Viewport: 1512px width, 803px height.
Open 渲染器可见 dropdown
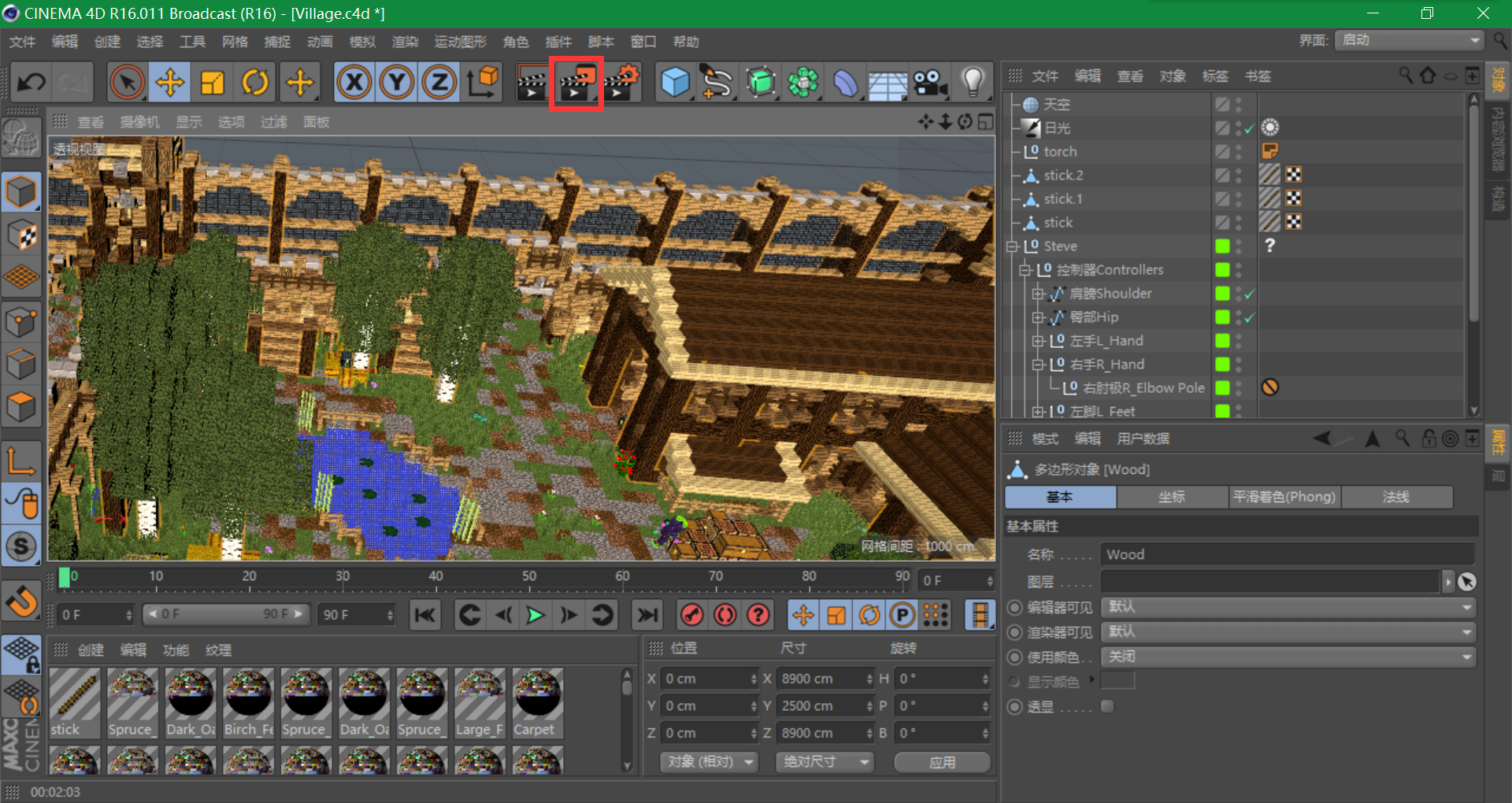tap(1288, 632)
